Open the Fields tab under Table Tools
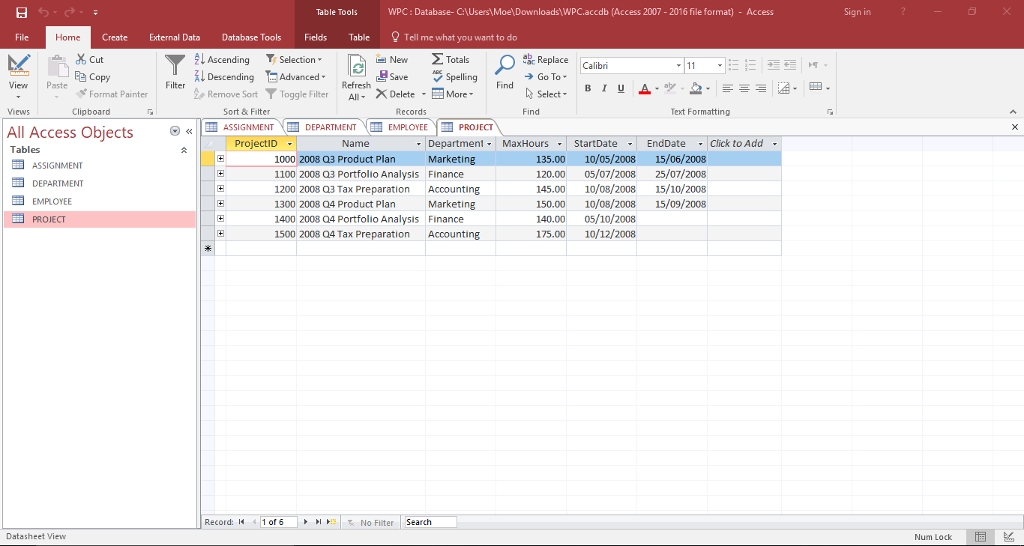 click(x=315, y=37)
